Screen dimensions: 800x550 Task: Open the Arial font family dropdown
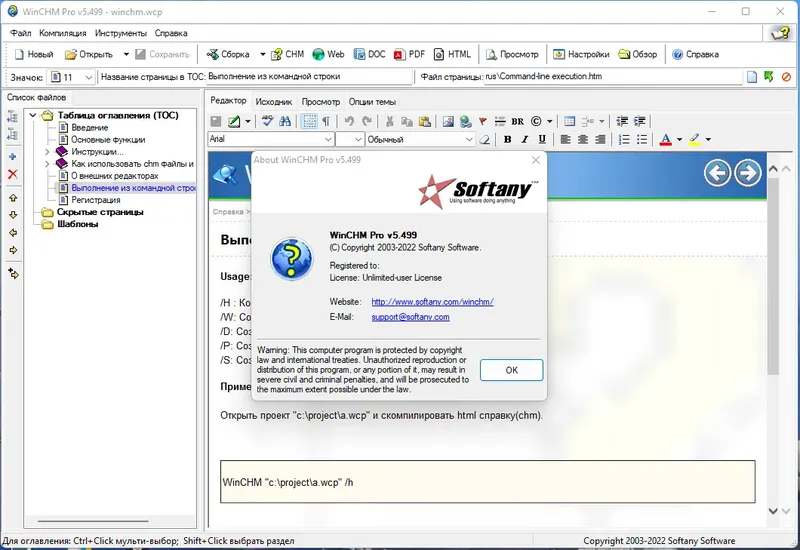pyautogui.click(x=328, y=139)
